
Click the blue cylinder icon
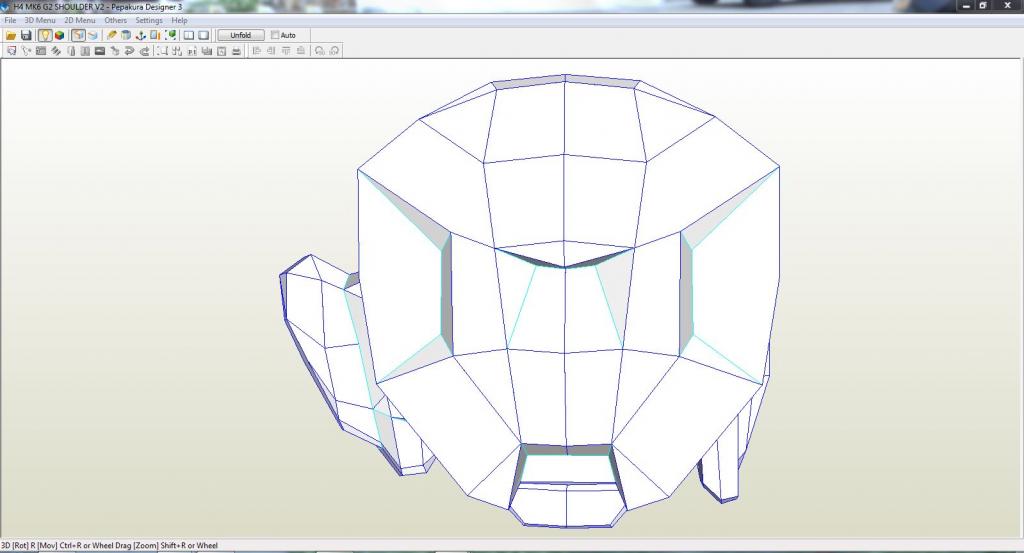tap(126, 35)
